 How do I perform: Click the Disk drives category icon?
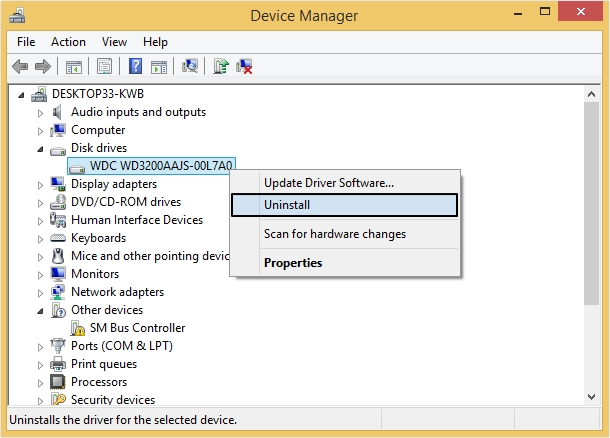coord(58,150)
